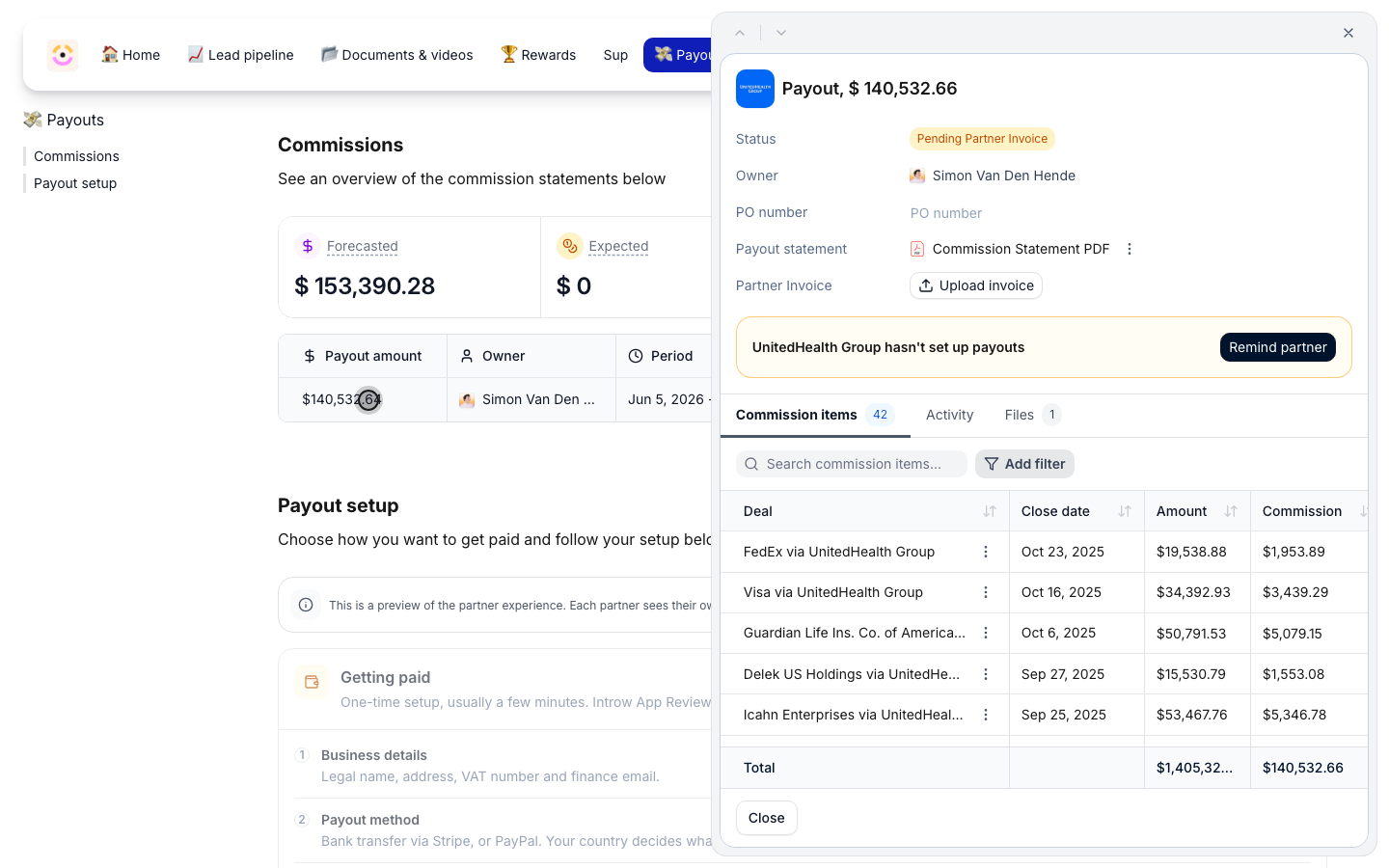This screenshot has width=1389, height=868.
Task: Go to next payout with down chevron
Action: coord(781,33)
